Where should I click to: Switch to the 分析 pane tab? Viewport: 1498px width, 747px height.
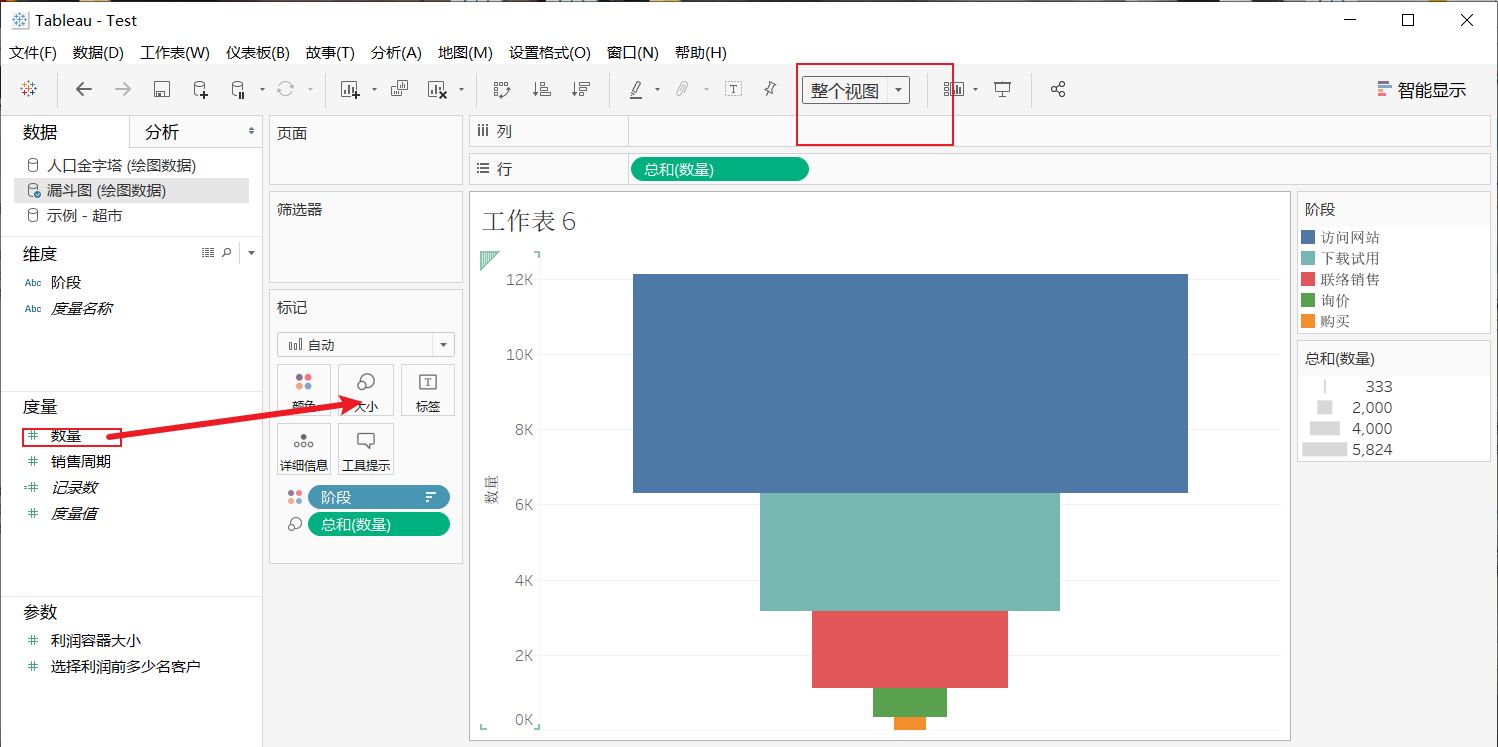(162, 132)
